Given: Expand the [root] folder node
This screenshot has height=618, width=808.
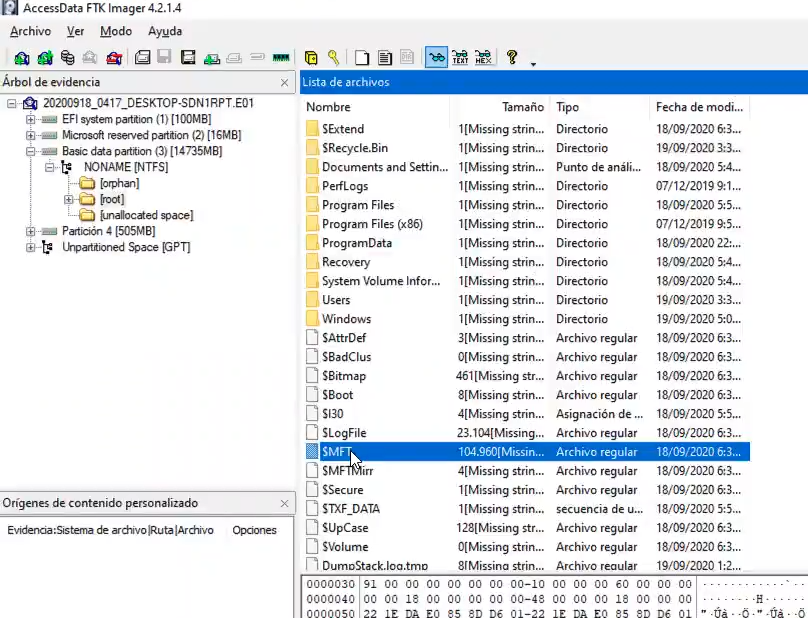Looking at the screenshot, I should (x=69, y=199).
